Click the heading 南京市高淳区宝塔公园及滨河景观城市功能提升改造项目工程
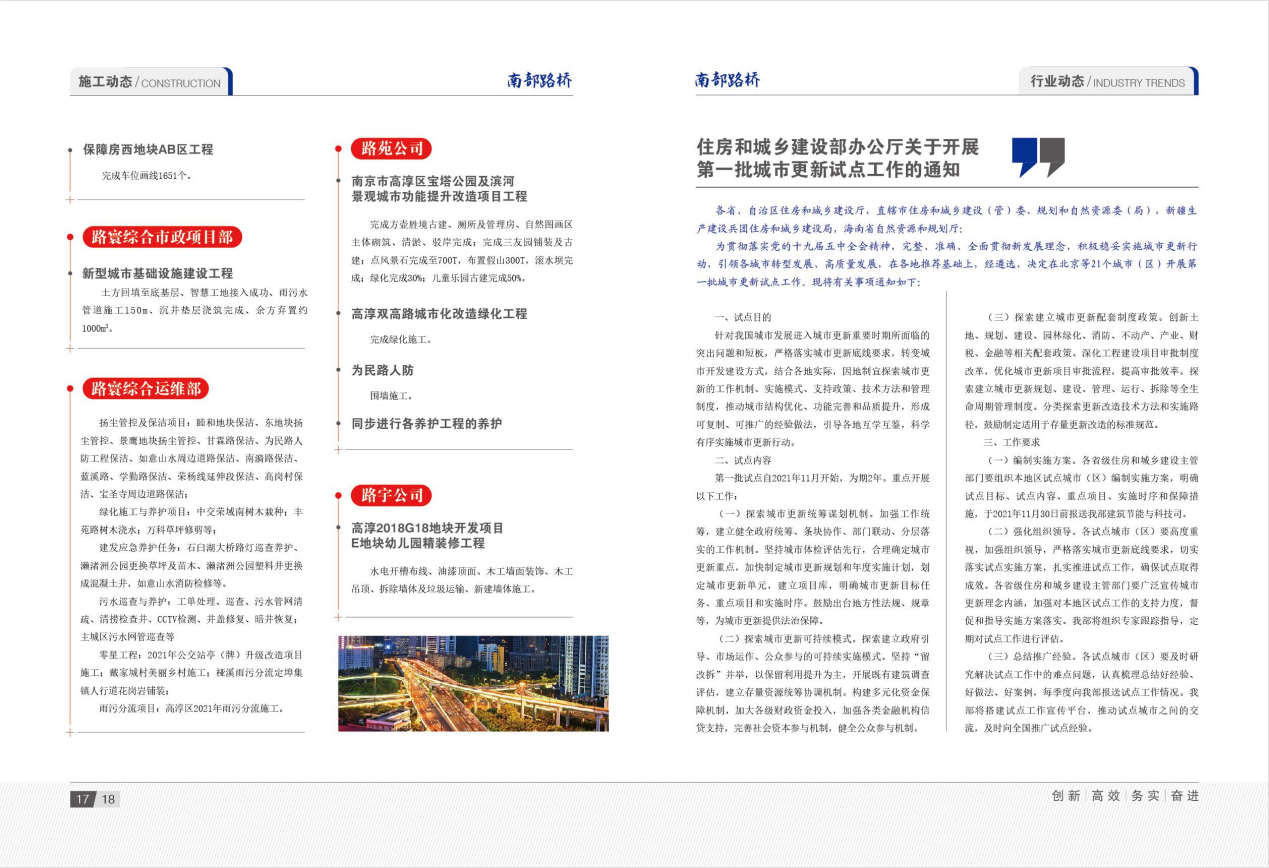This screenshot has width=1269, height=868. click(x=439, y=189)
